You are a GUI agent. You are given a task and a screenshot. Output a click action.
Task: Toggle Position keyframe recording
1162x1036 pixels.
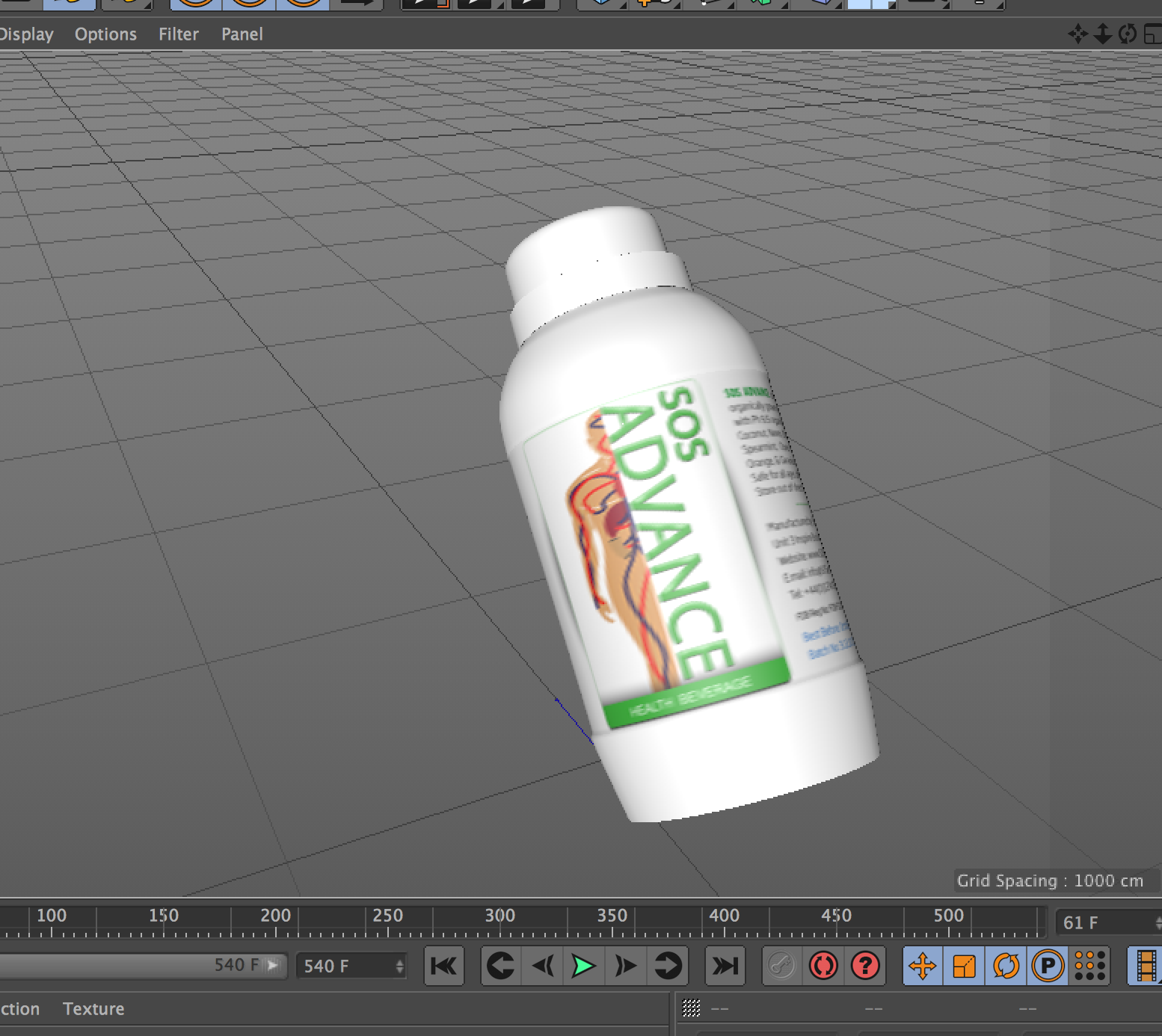[x=923, y=966]
